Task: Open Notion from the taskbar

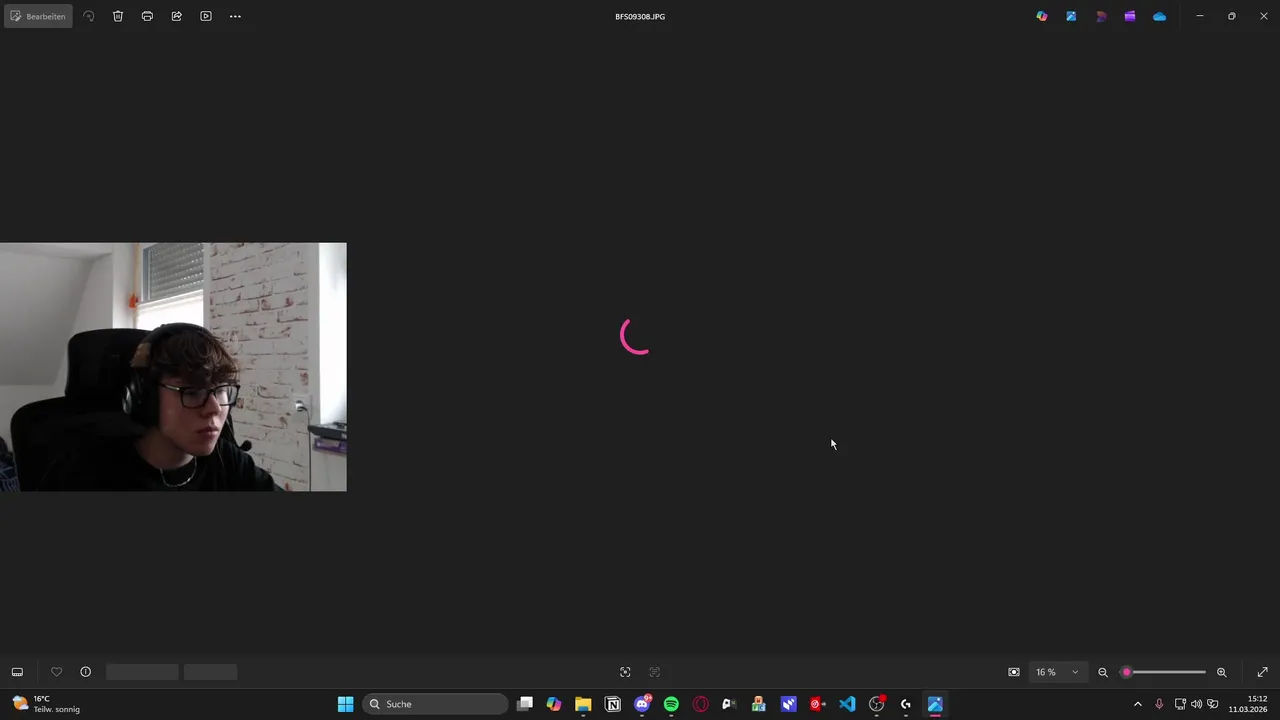Action: click(x=613, y=704)
